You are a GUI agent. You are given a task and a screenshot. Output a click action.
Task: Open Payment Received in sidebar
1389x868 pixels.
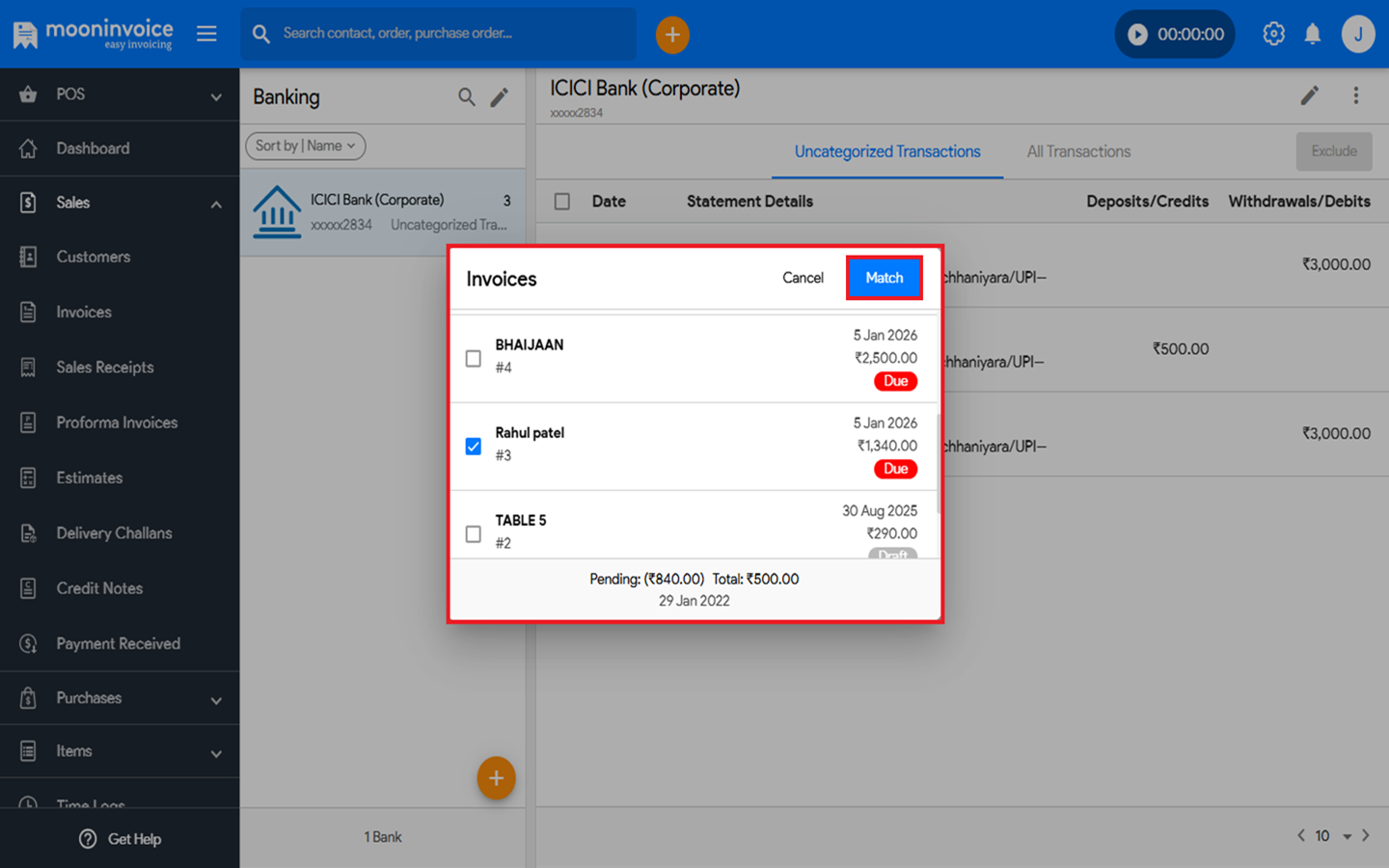click(118, 643)
